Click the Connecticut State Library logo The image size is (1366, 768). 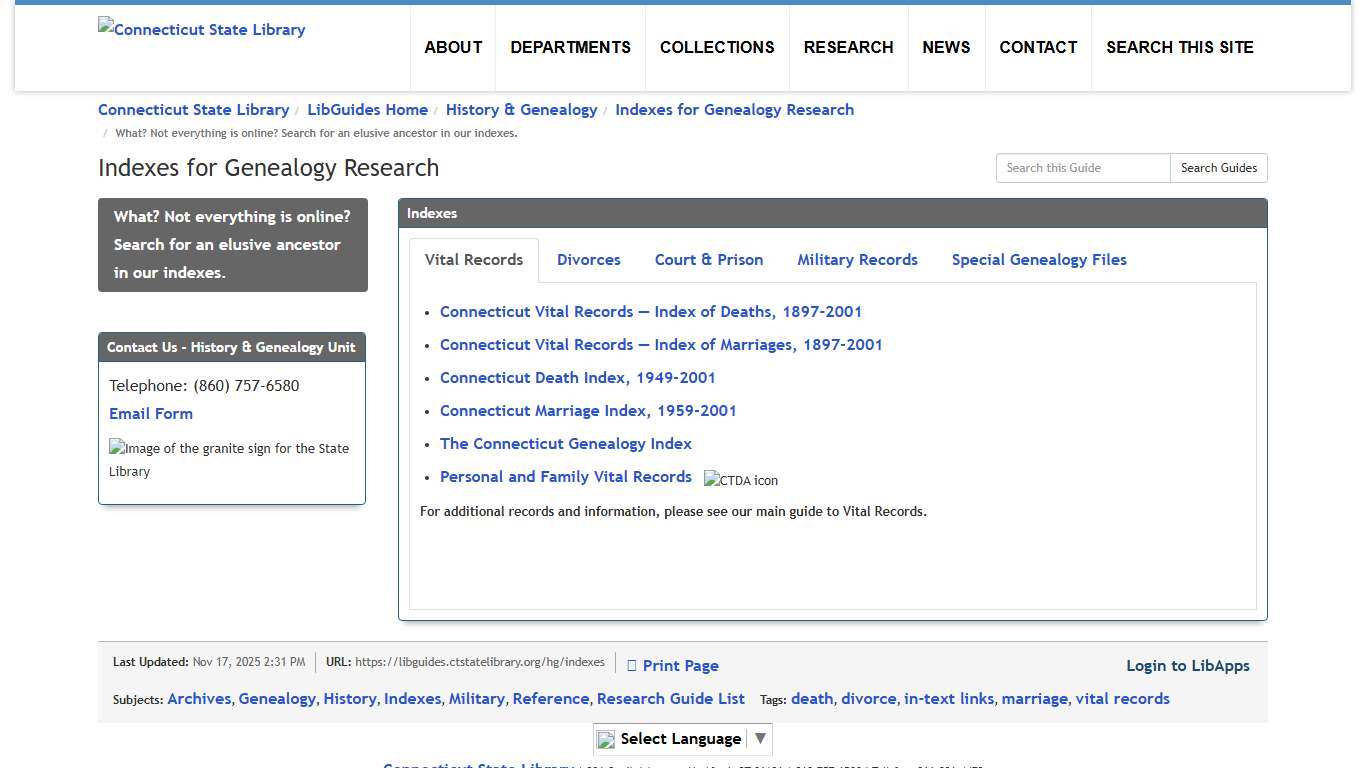tap(201, 29)
